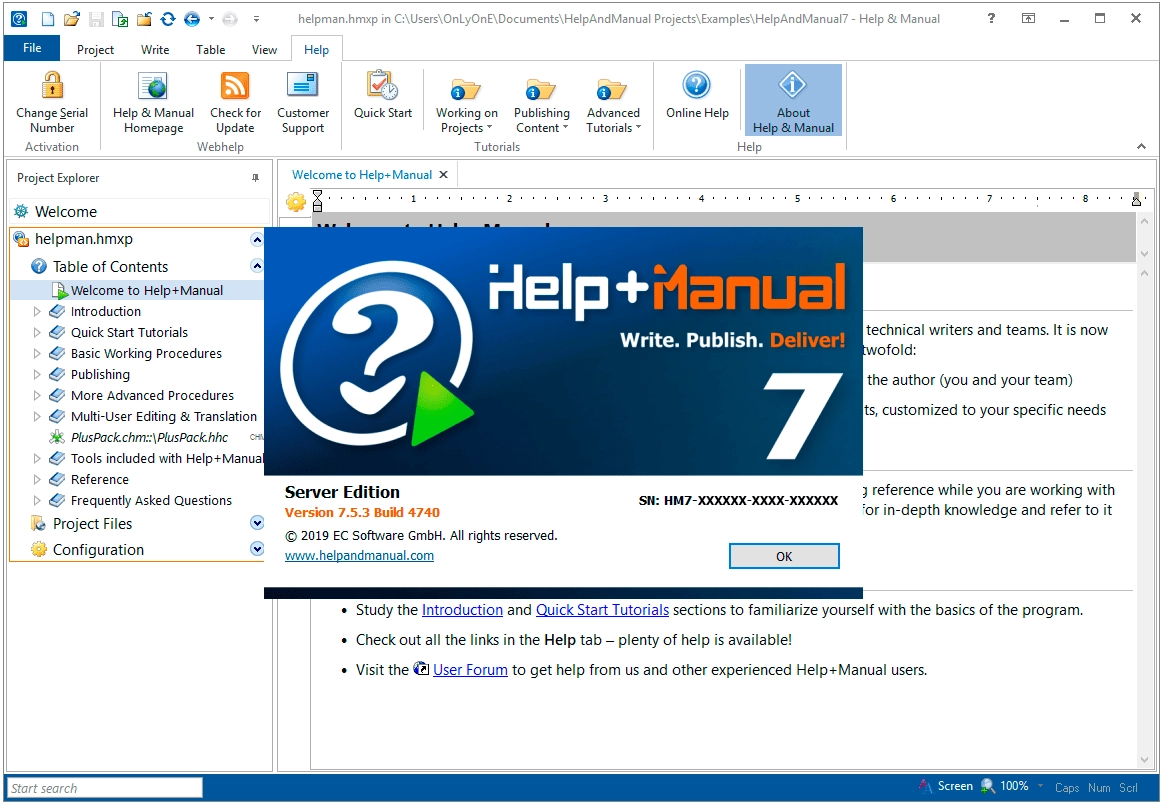Select the Welcome to Help+Manual editor tab
This screenshot has height=803, width=1162.
(362, 175)
